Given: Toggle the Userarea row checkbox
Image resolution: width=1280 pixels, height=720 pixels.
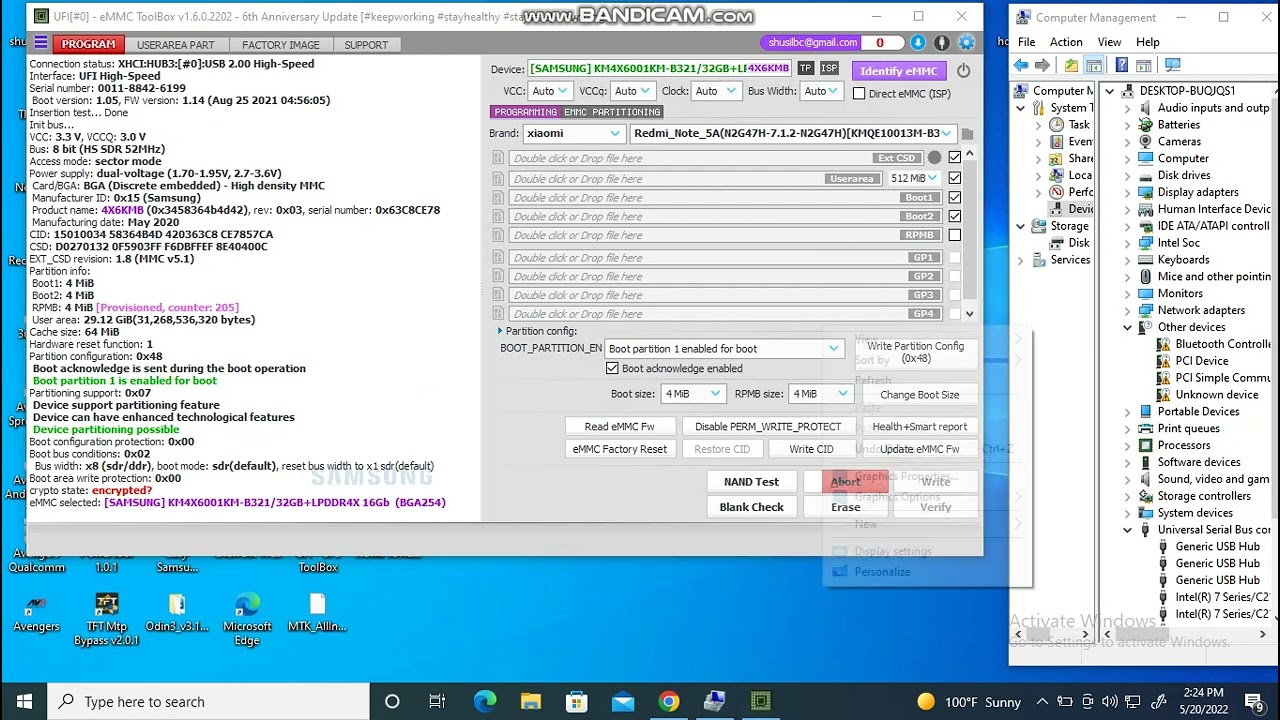Looking at the screenshot, I should click(955, 178).
